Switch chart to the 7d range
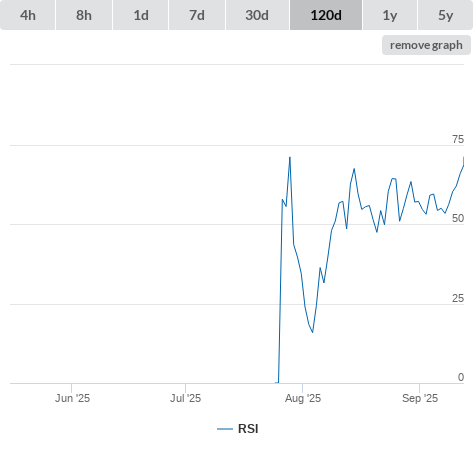Image resolution: width=474 pixels, height=455 pixels. click(x=197, y=15)
